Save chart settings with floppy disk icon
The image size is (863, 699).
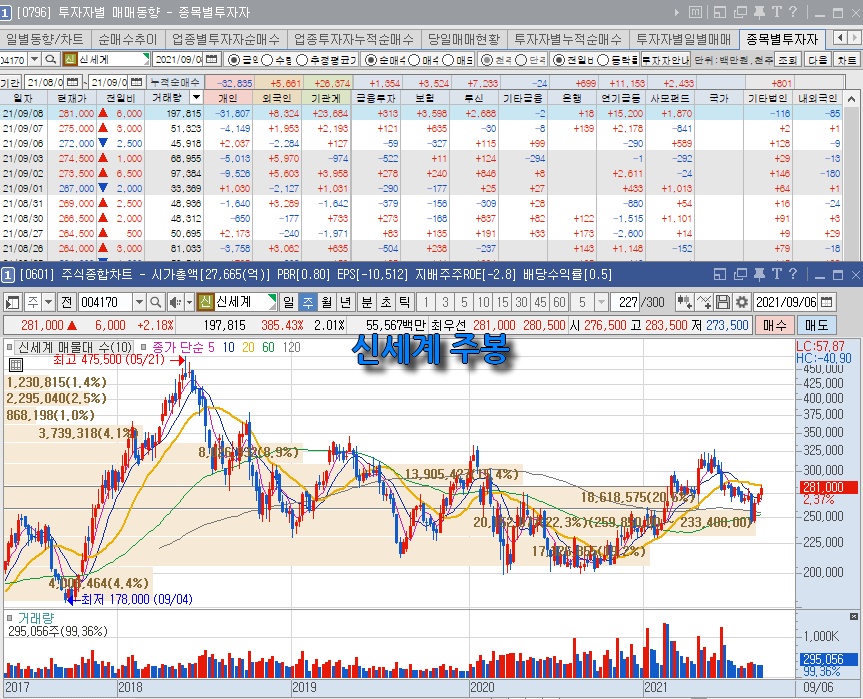pyautogui.click(x=723, y=302)
